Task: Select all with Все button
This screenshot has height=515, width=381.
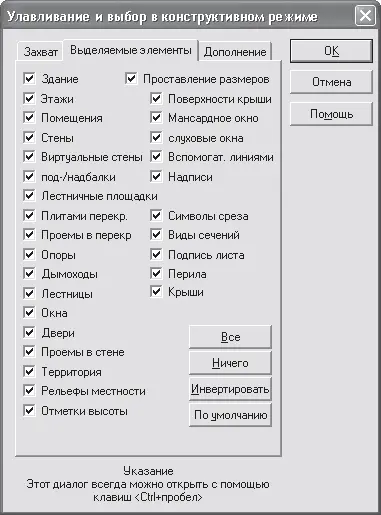Action: pos(230,337)
